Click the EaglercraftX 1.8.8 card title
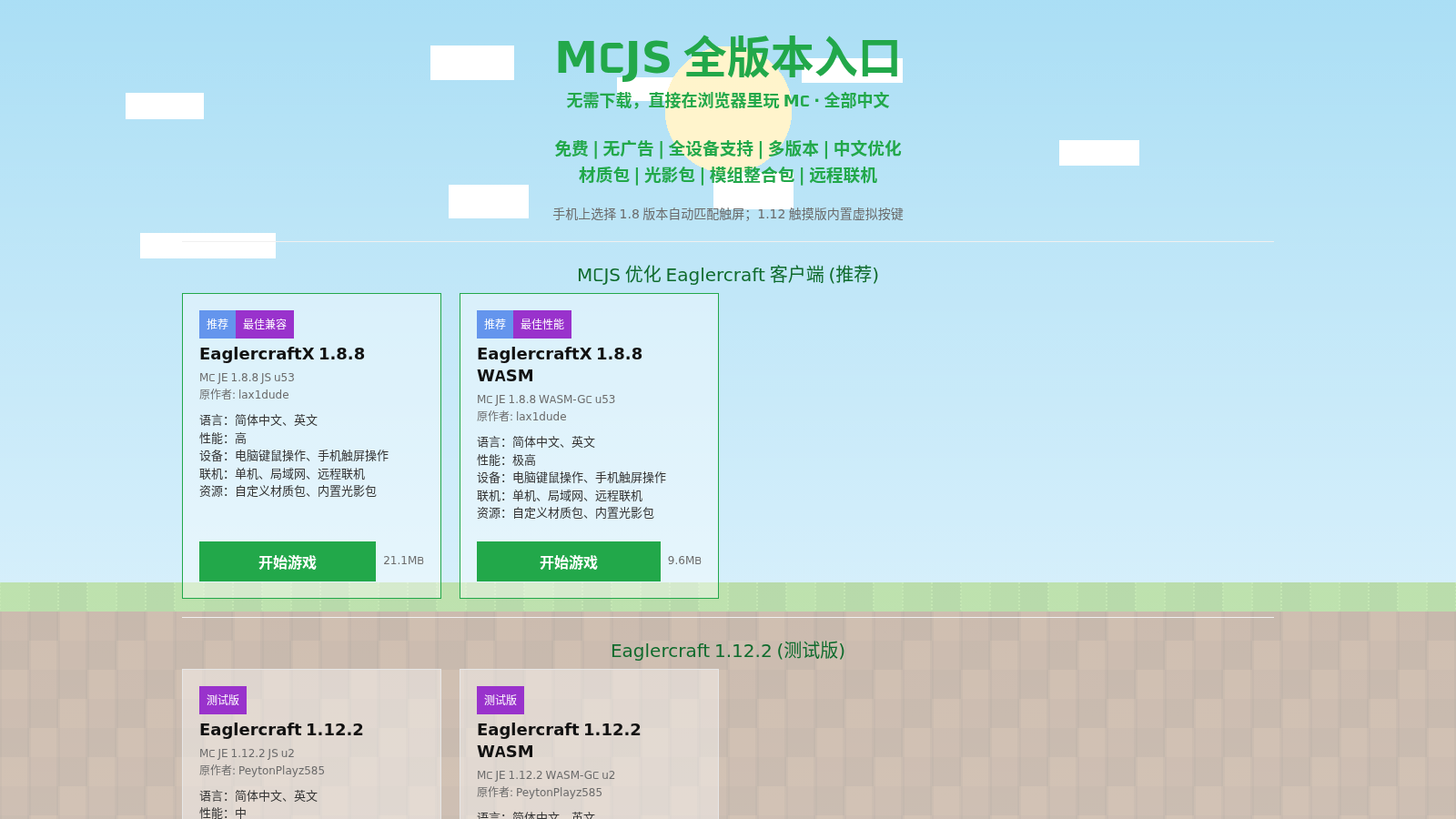This screenshot has height=819, width=1456. tap(282, 354)
